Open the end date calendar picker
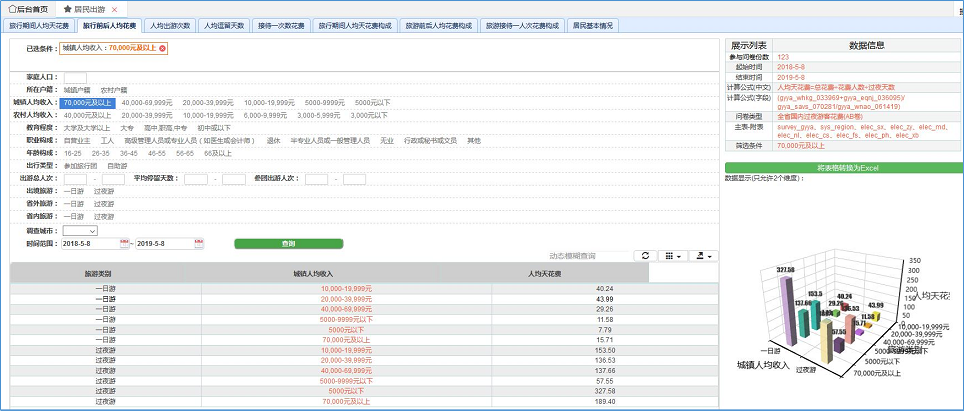964x411 pixels. click(197, 243)
